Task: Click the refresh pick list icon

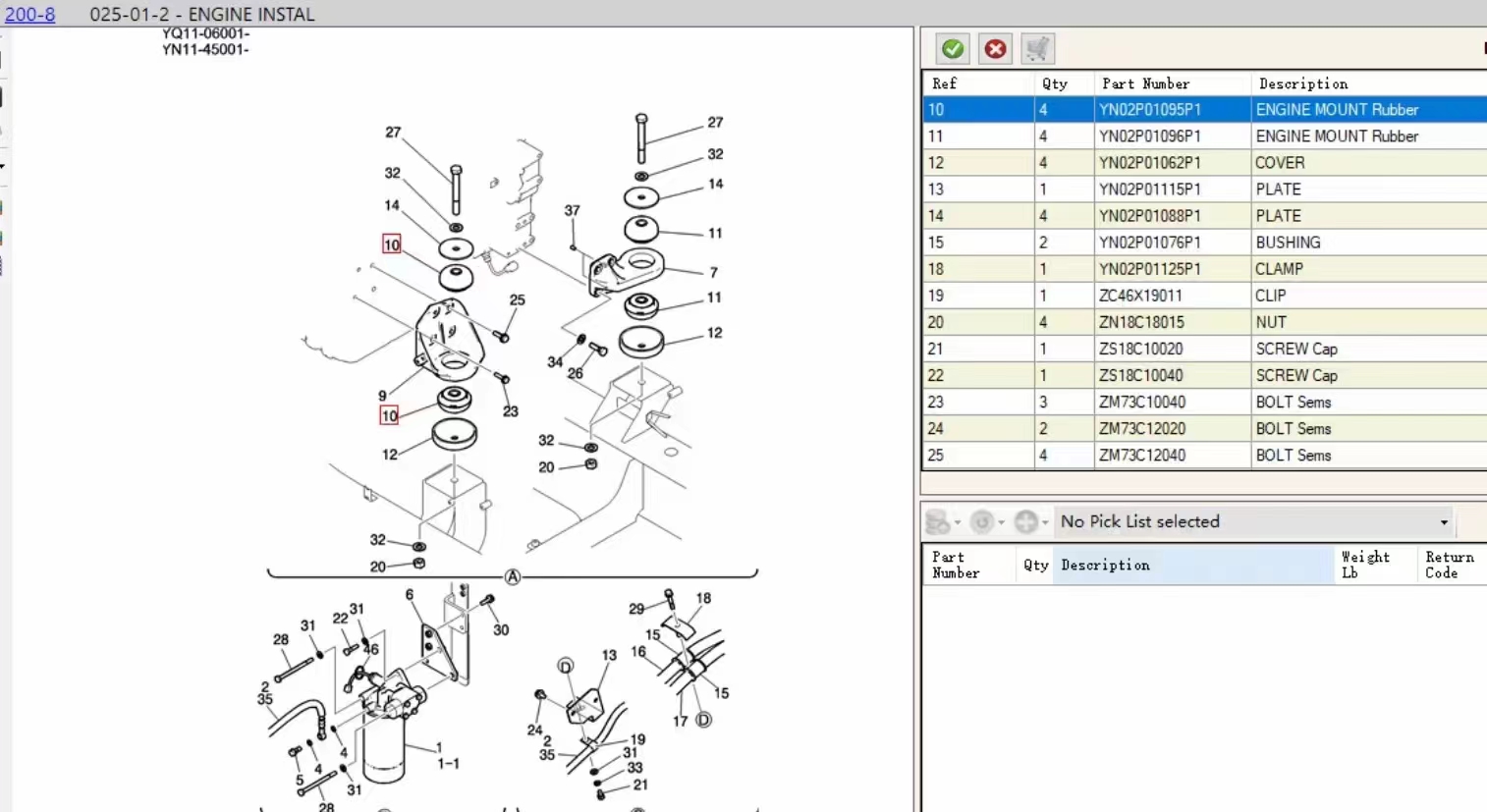Action: (981, 521)
